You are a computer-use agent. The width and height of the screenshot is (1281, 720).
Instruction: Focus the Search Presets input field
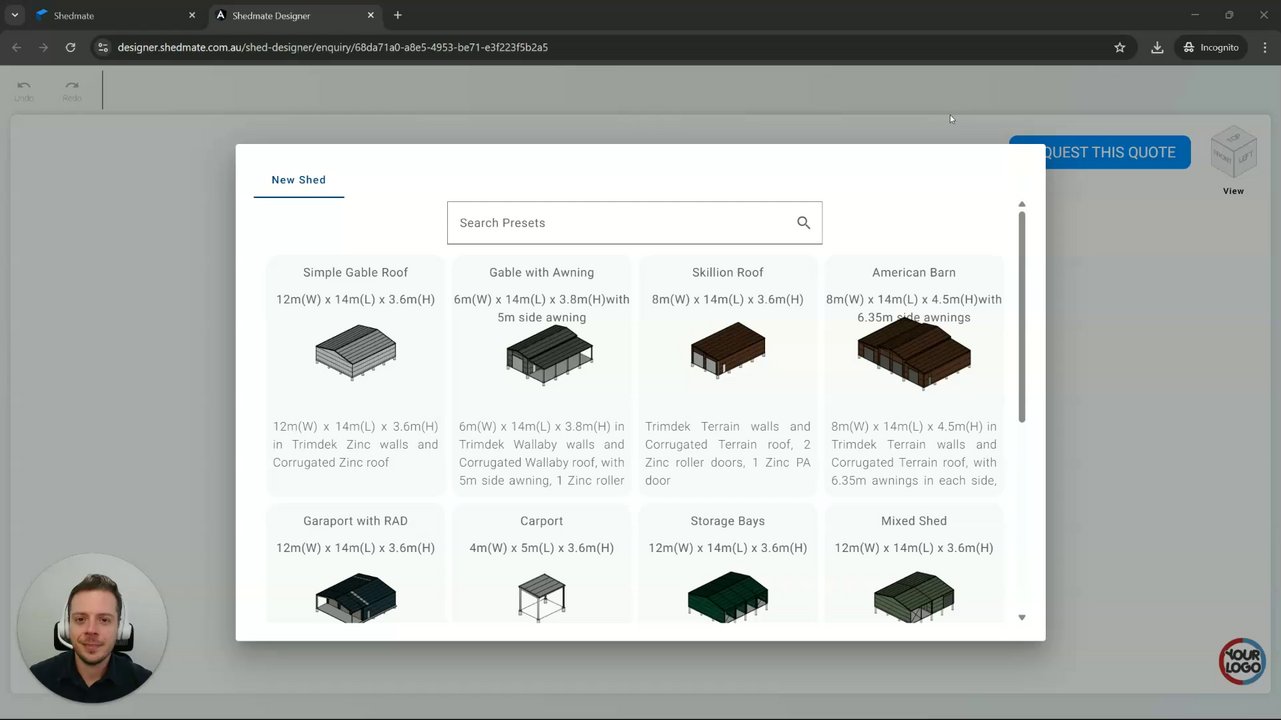(x=634, y=223)
